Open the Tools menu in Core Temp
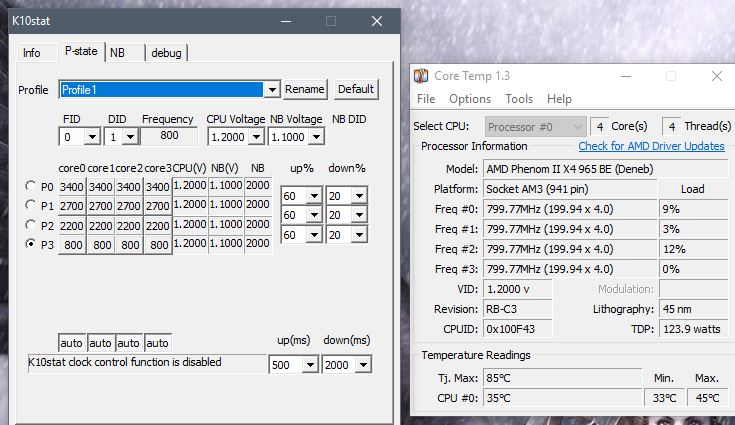The height and width of the screenshot is (425, 735). (x=519, y=99)
